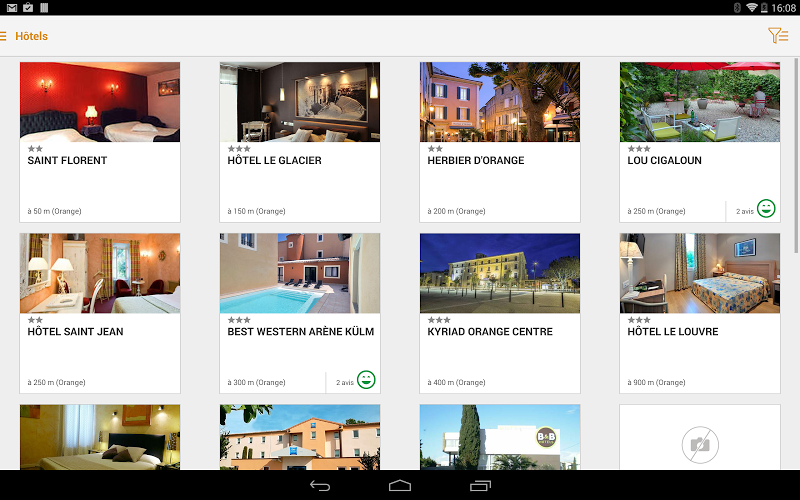Screen dimensions: 800x500
Task: Tap the battery status icon
Action: tap(764, 8)
